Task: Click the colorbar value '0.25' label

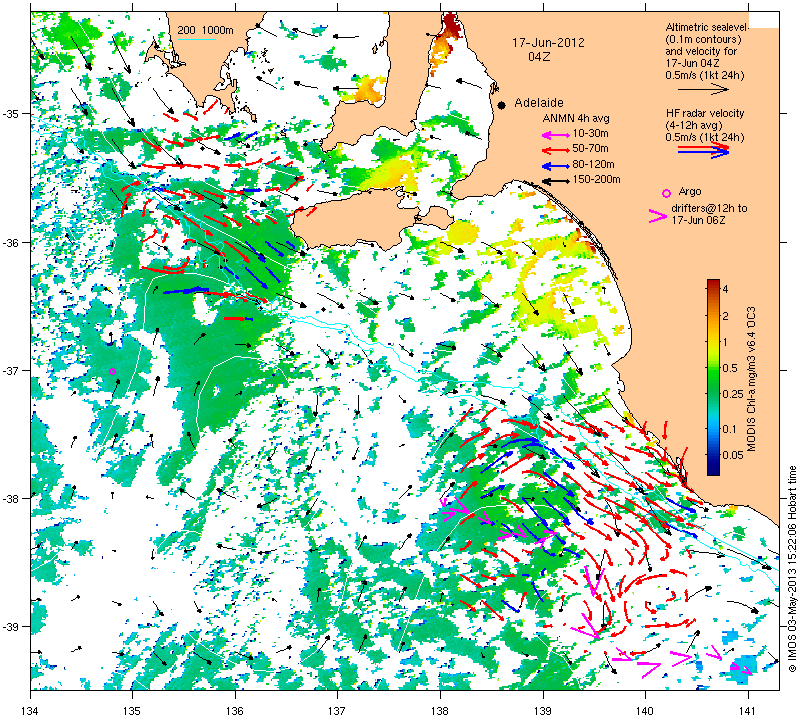Action: coord(733,394)
